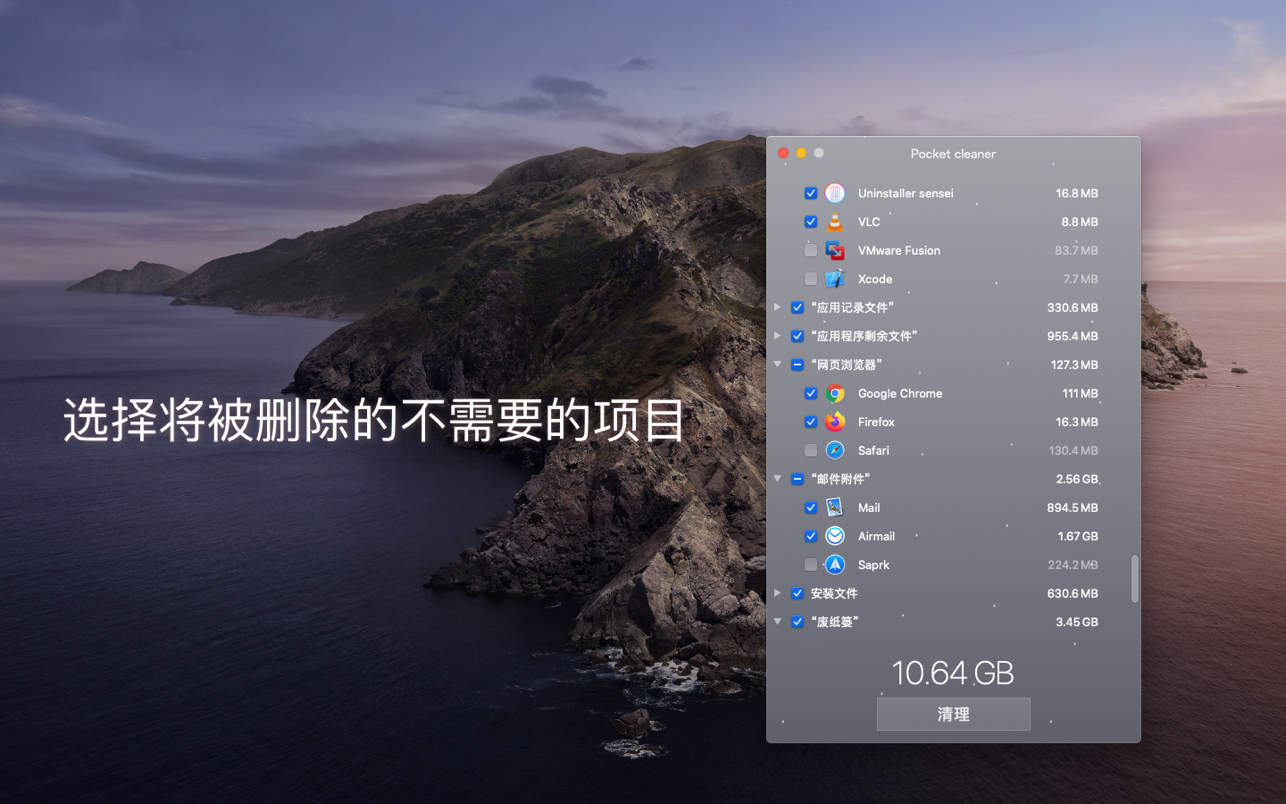Uncheck the Google Chrome checkbox
1286x804 pixels.
point(811,393)
